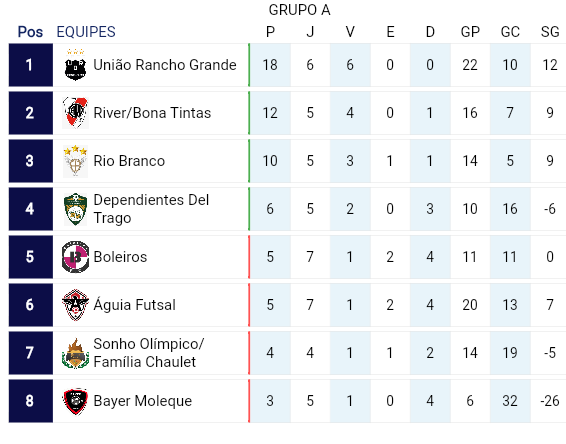Viewport: 566px width, 444px height.
Task: Click the Bayer Moleque red shield logo
Action: (75, 401)
